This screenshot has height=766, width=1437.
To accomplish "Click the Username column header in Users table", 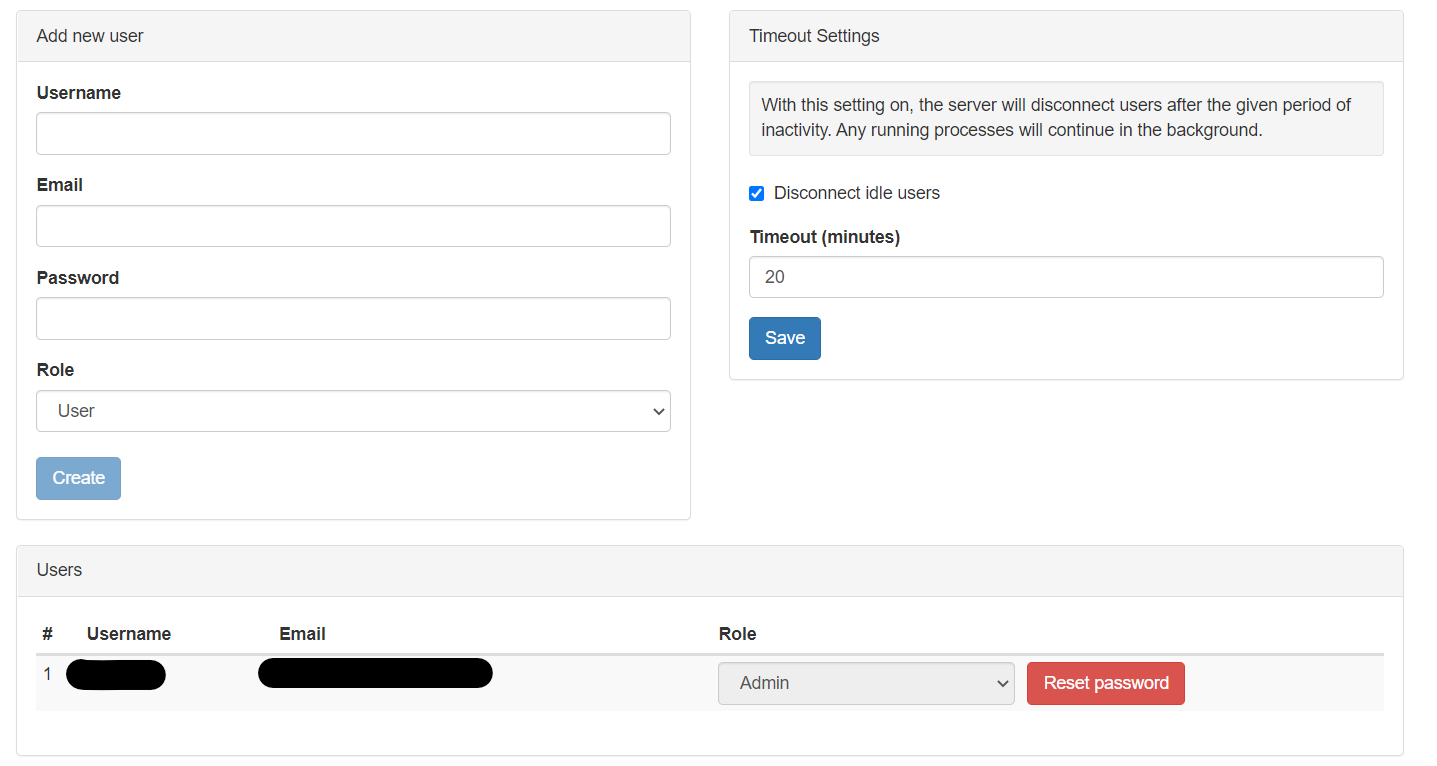I will pos(129,634).
